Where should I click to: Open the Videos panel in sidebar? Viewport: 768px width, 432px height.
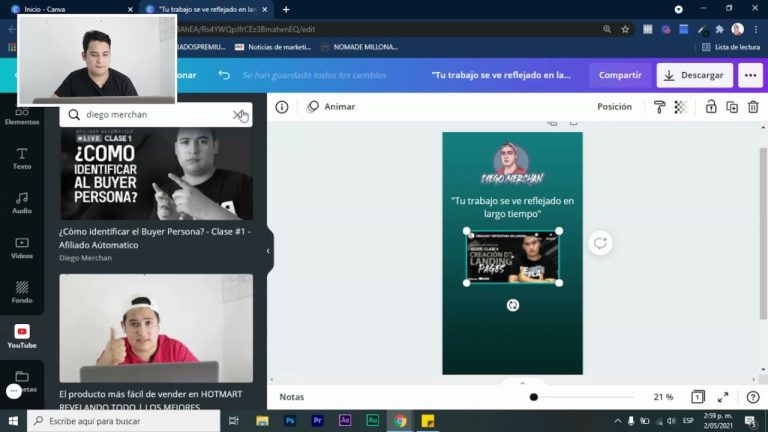pyautogui.click(x=22, y=248)
